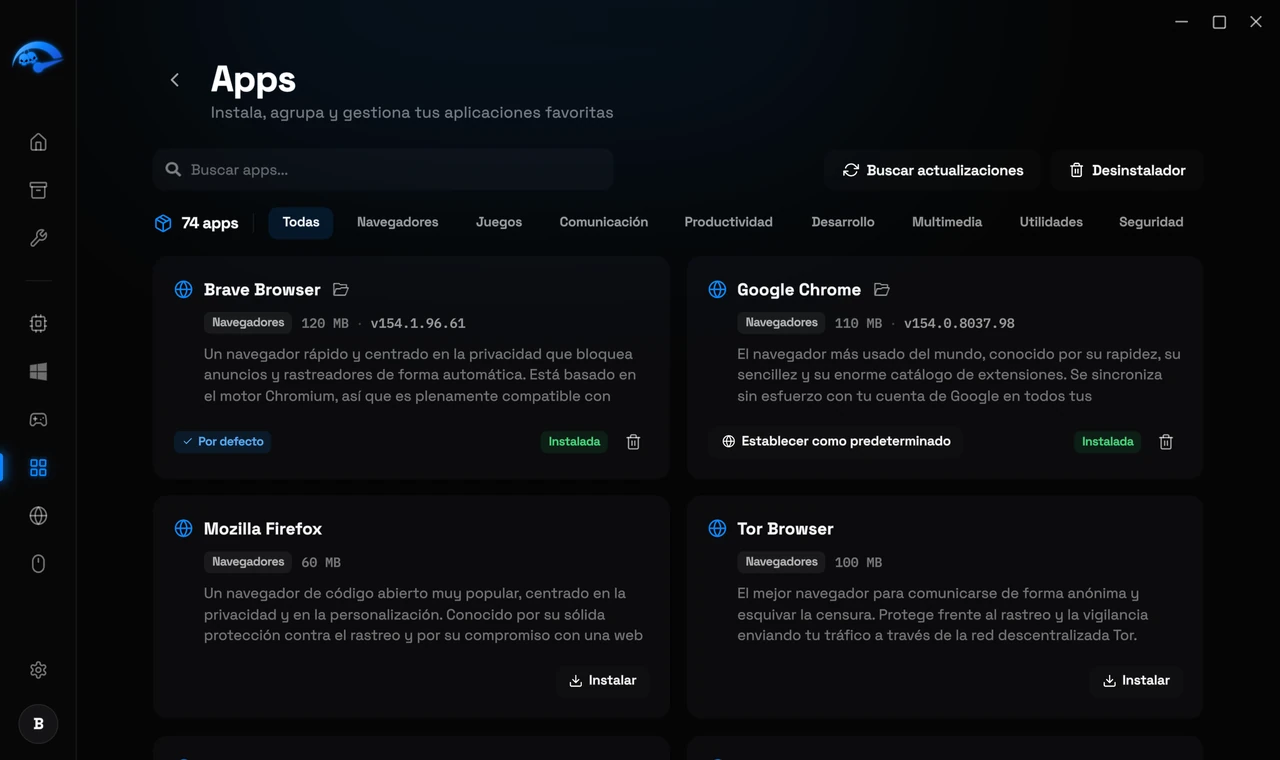
Task: Switch to the Utilidades tab
Action: click(x=1051, y=222)
